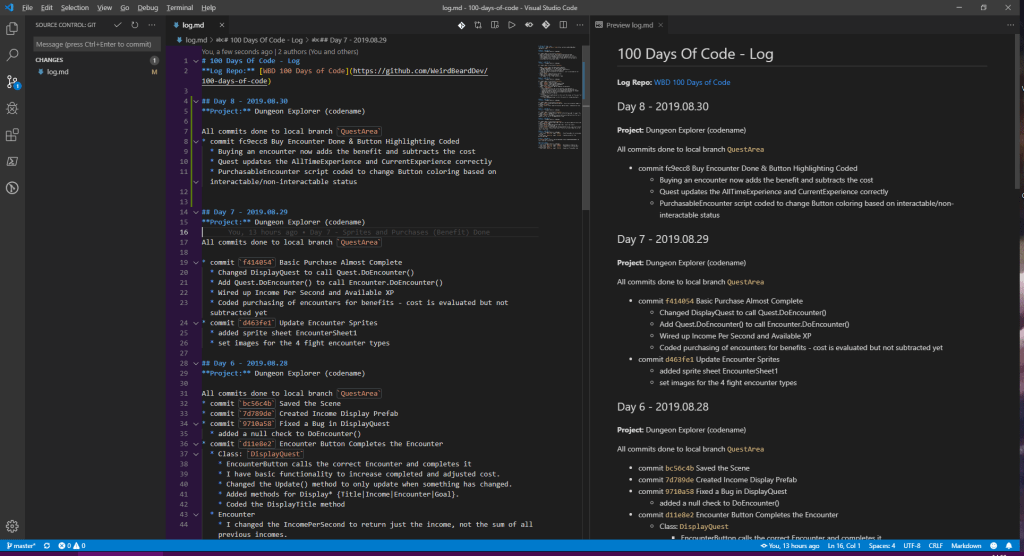The image size is (1024, 556).
Task: Open the Go menu
Action: (125, 8)
